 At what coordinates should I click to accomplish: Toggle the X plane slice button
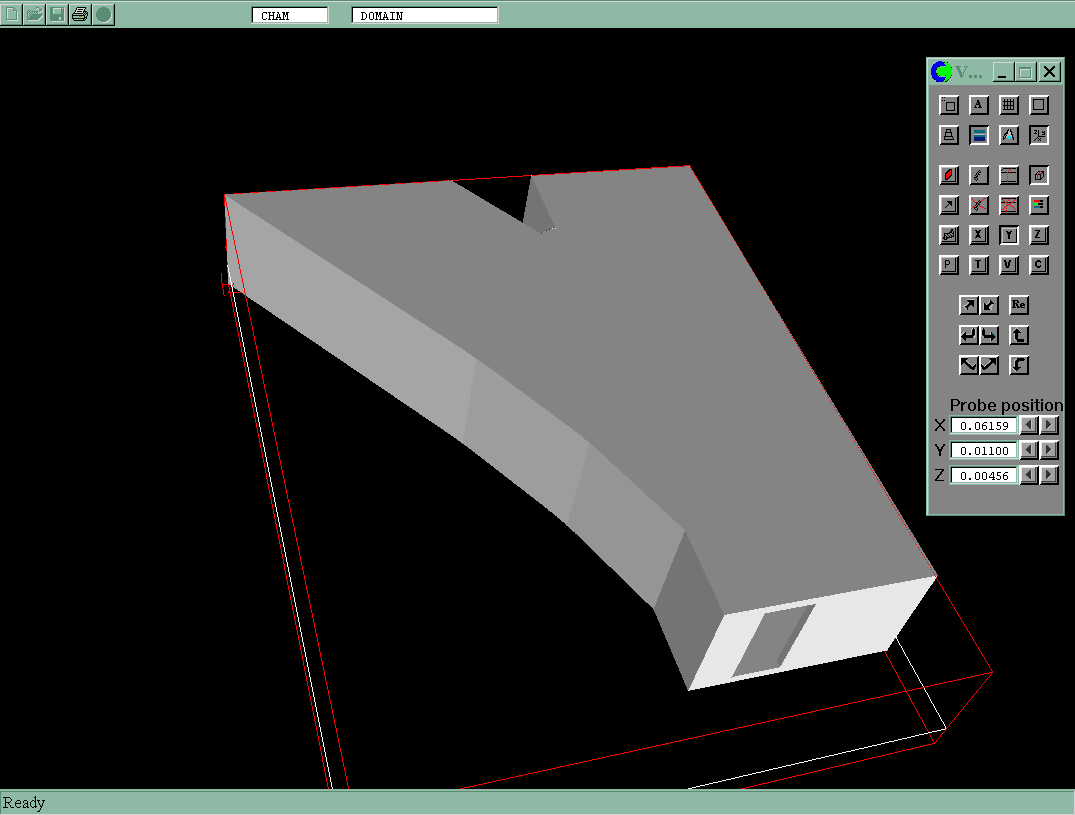coord(979,235)
